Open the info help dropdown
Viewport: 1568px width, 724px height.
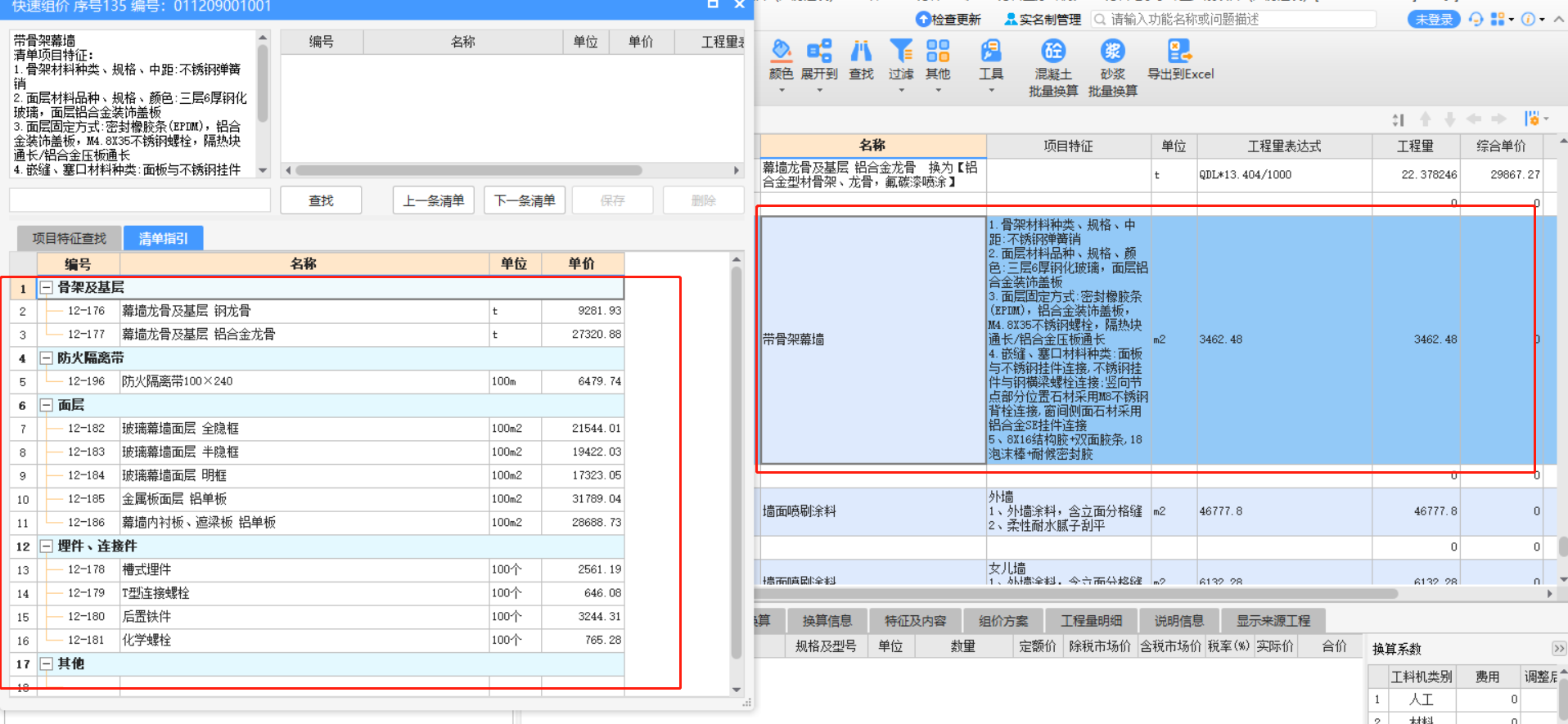pyautogui.click(x=1532, y=19)
